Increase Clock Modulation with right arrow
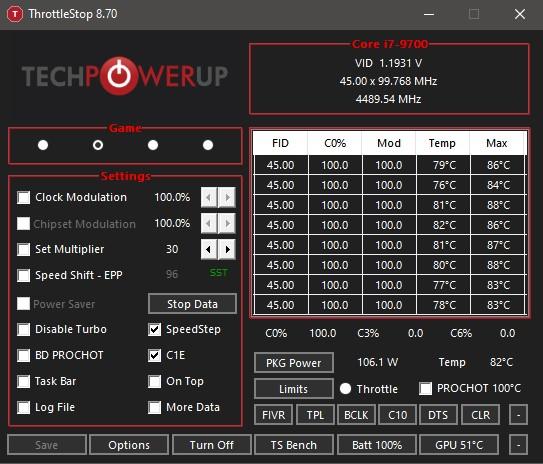Image resolution: width=543 pixels, height=464 pixels. 227,197
